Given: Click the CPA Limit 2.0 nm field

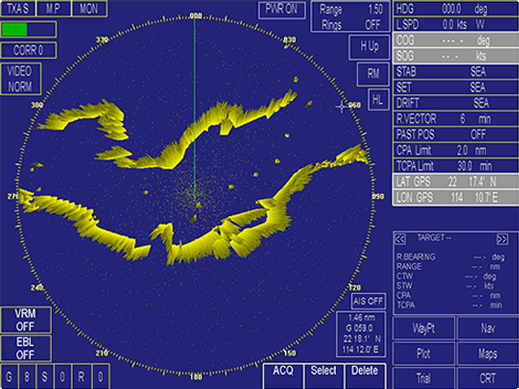Looking at the screenshot, I should click(455, 150).
